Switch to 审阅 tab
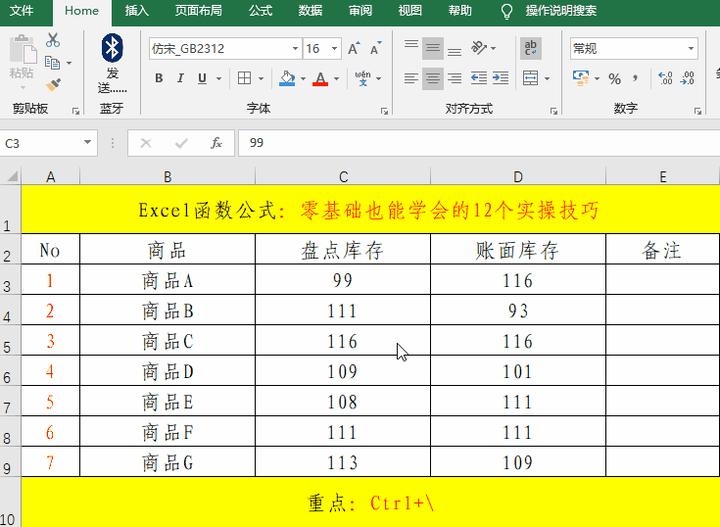 (x=360, y=11)
